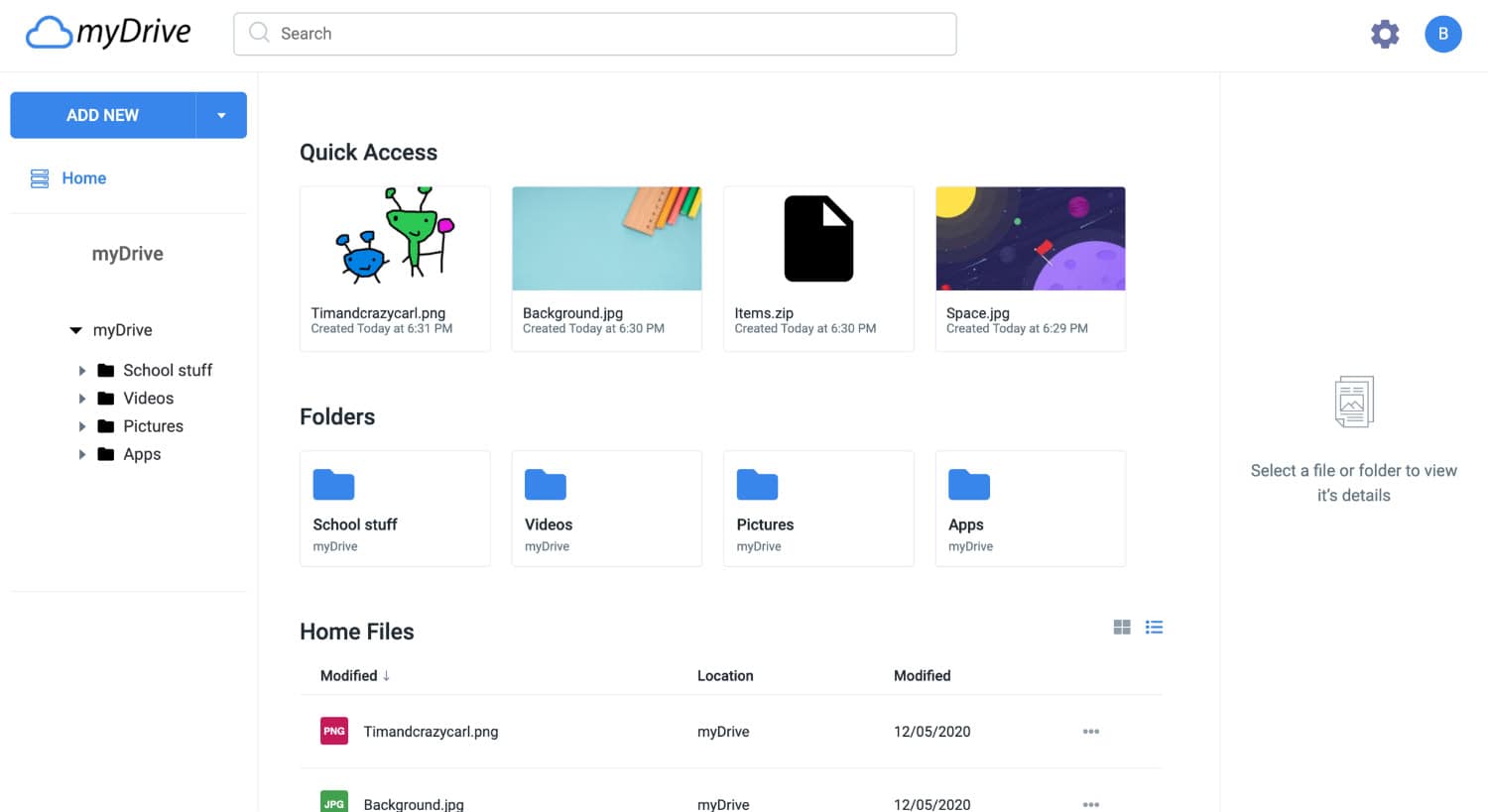Select School stuff in sidebar tree
The image size is (1488, 812).
point(168,370)
